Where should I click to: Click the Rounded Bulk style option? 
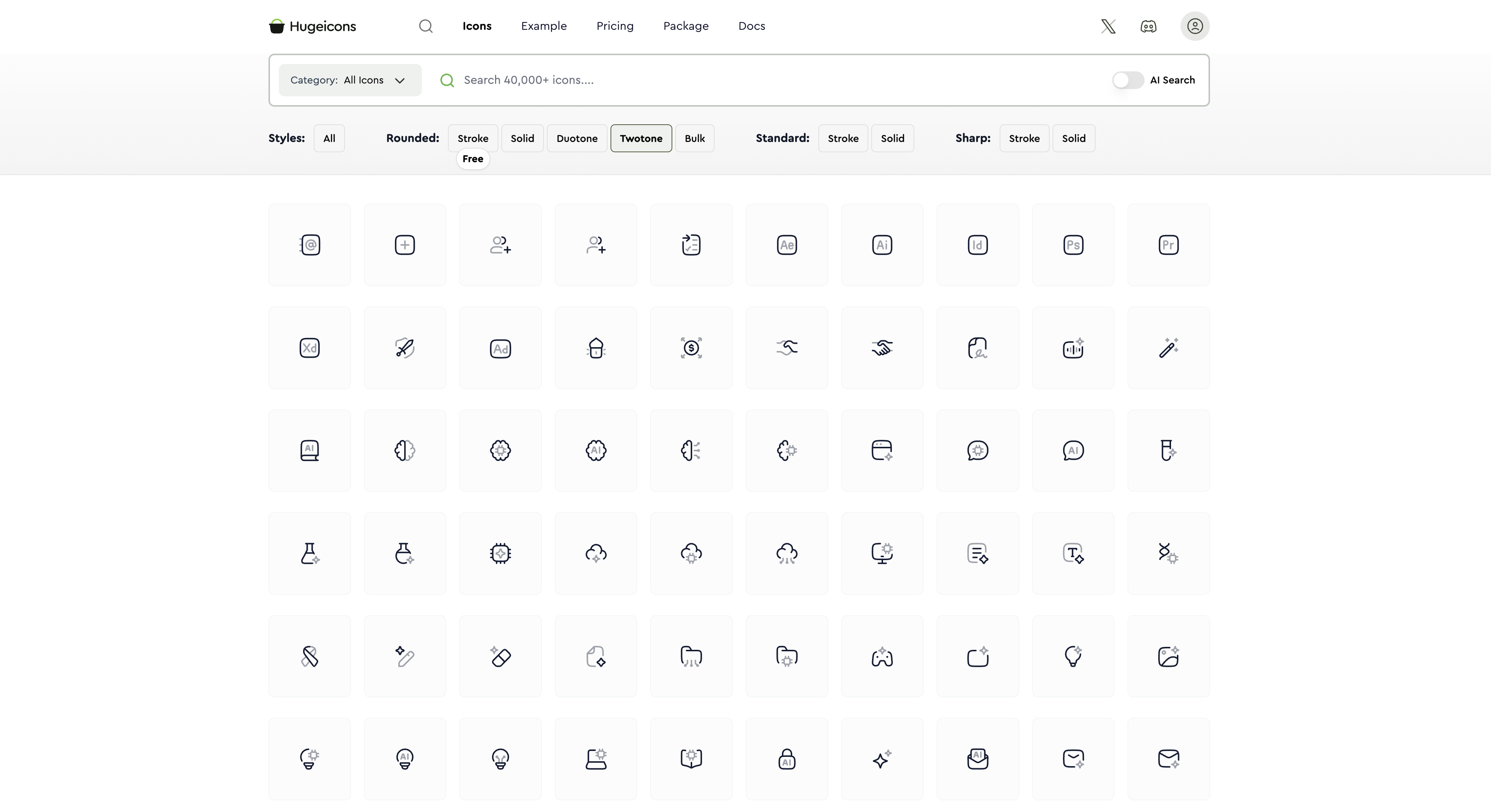point(694,138)
